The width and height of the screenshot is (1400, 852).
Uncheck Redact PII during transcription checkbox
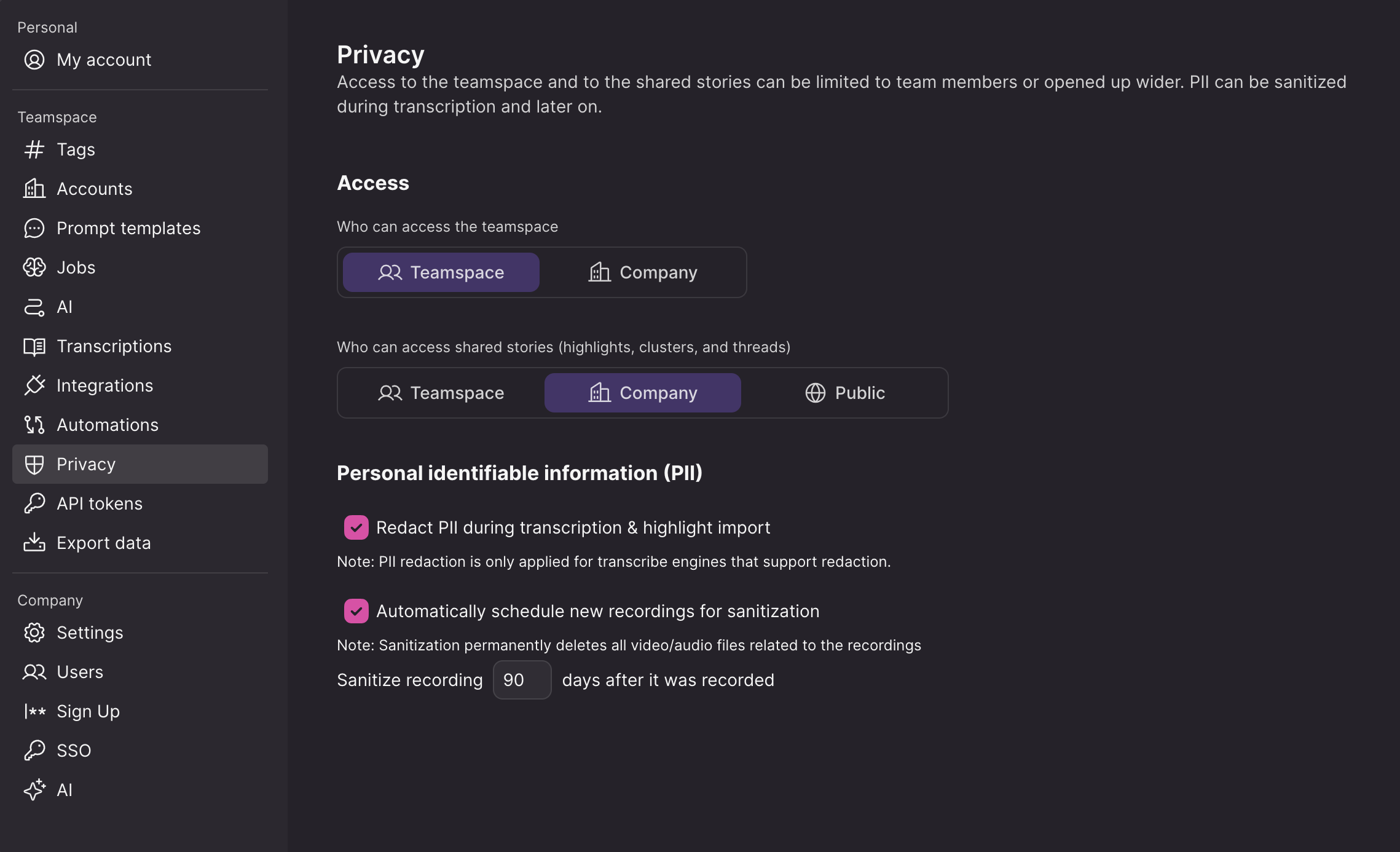(356, 527)
